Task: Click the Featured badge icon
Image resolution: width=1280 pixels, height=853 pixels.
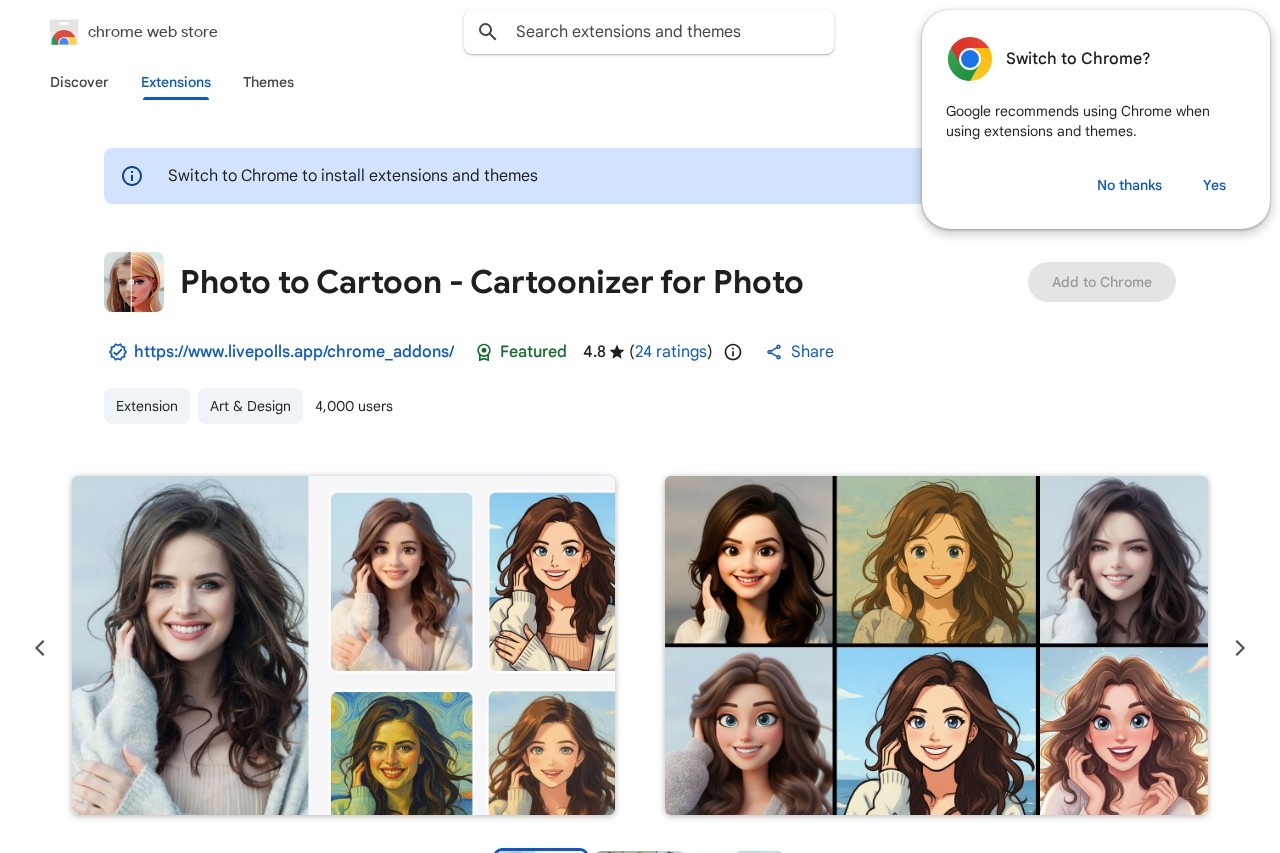Action: click(484, 352)
